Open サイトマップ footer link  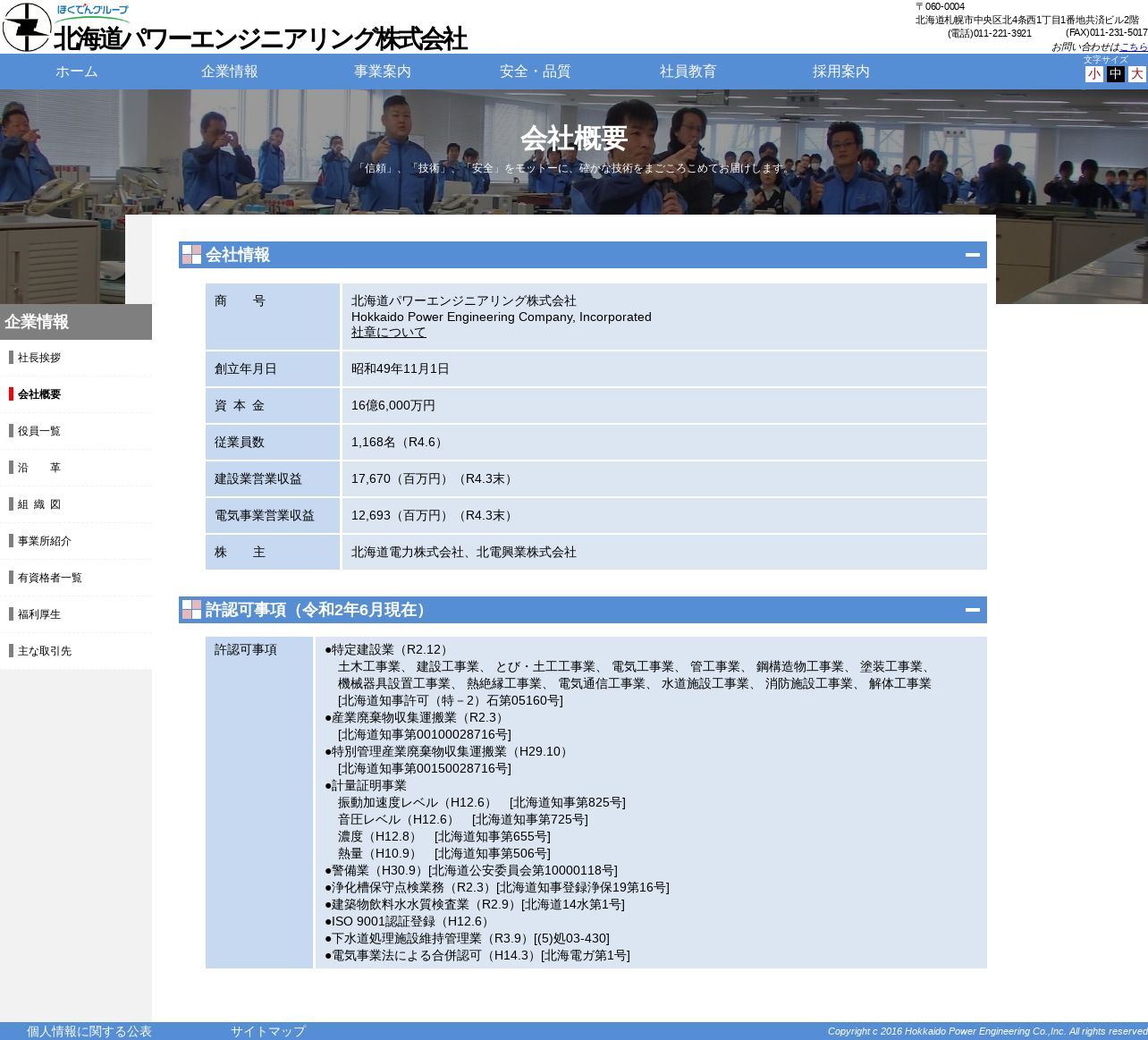tap(268, 1031)
